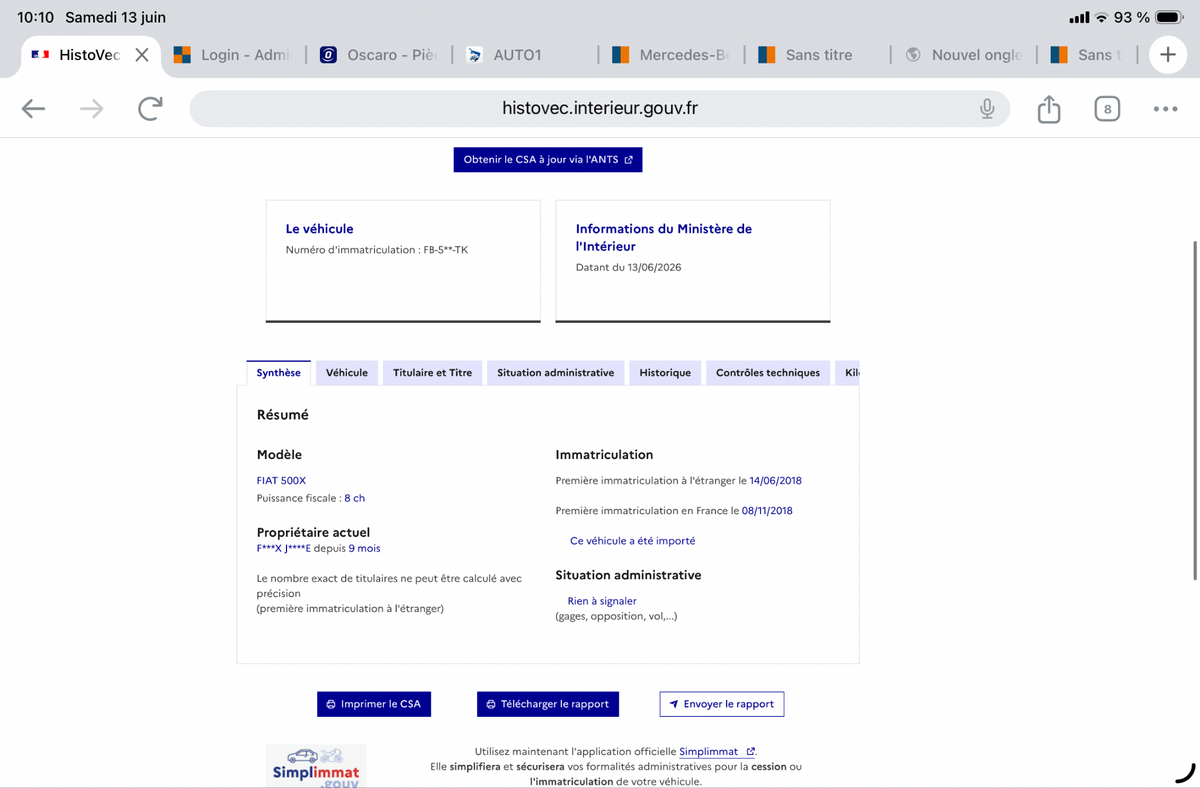
Task: Open the Titulaire et Titre tab
Action: tap(432, 373)
